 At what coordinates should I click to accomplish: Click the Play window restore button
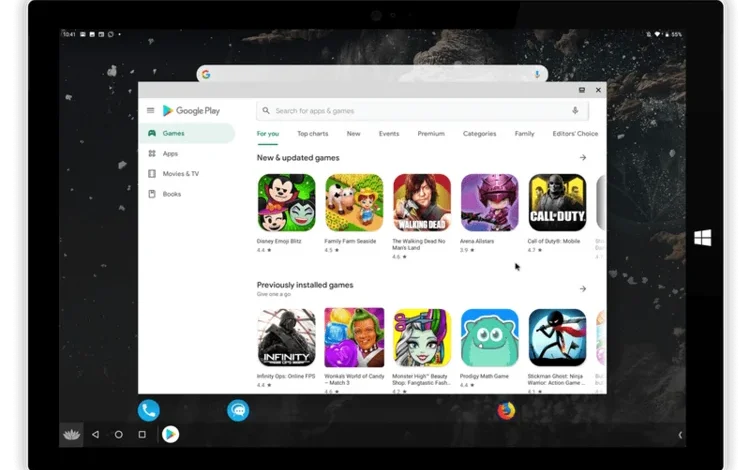tap(582, 90)
